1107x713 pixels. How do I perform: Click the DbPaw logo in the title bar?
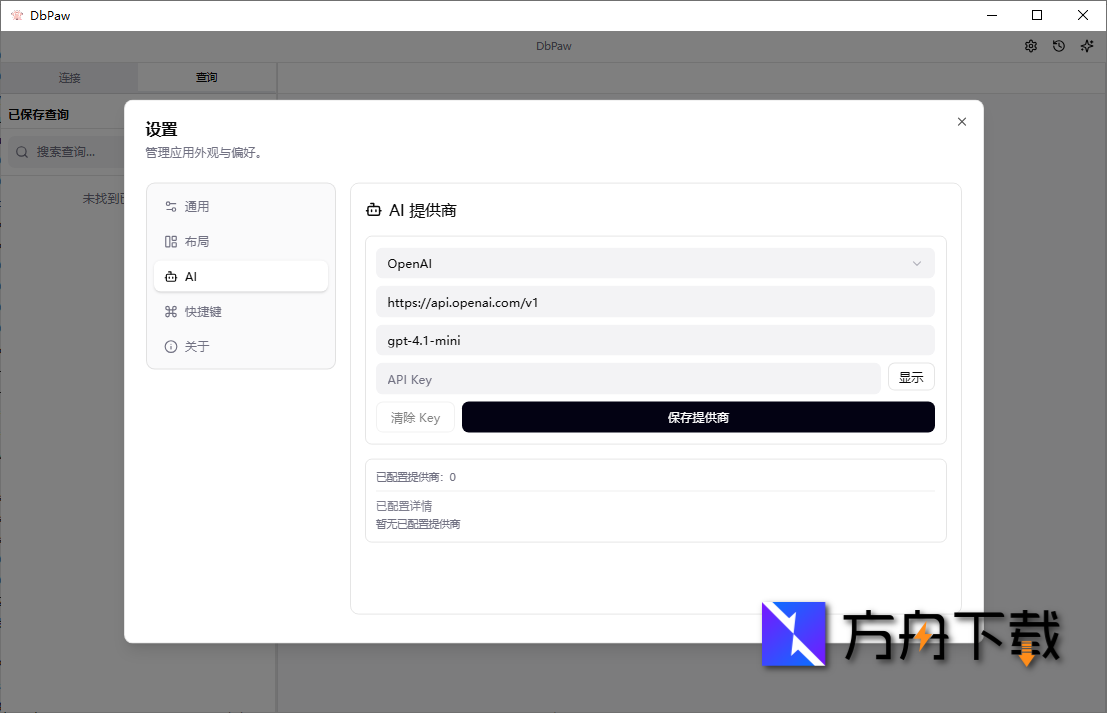[x=16, y=15]
